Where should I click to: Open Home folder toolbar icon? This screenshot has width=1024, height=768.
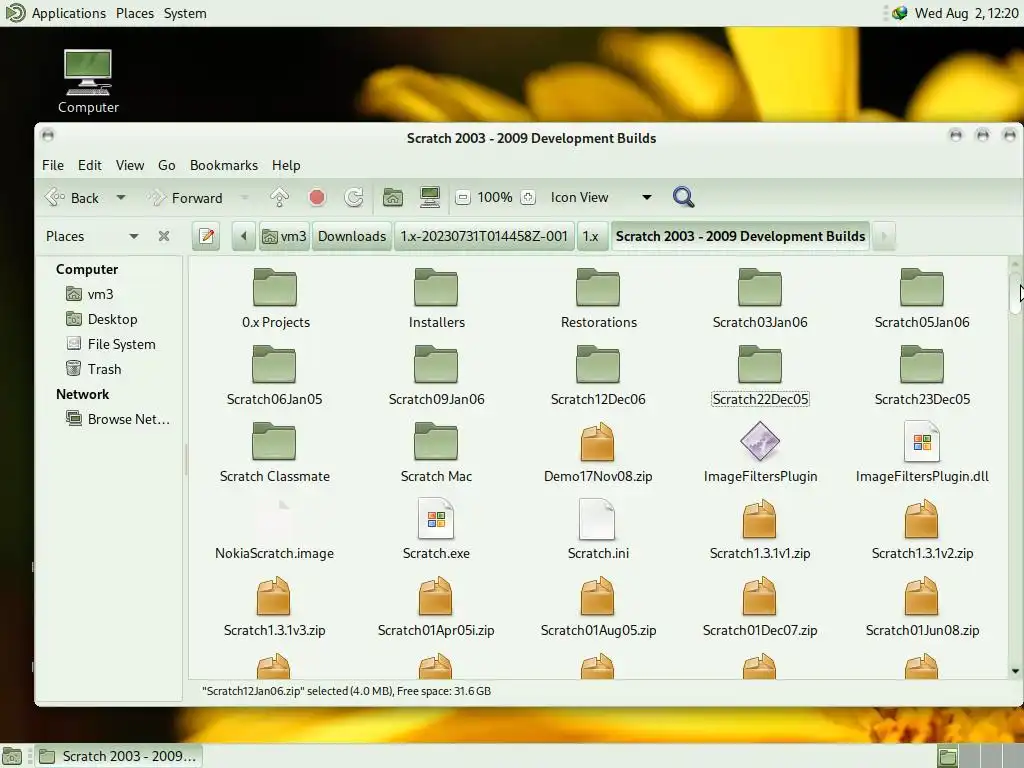(x=392, y=197)
